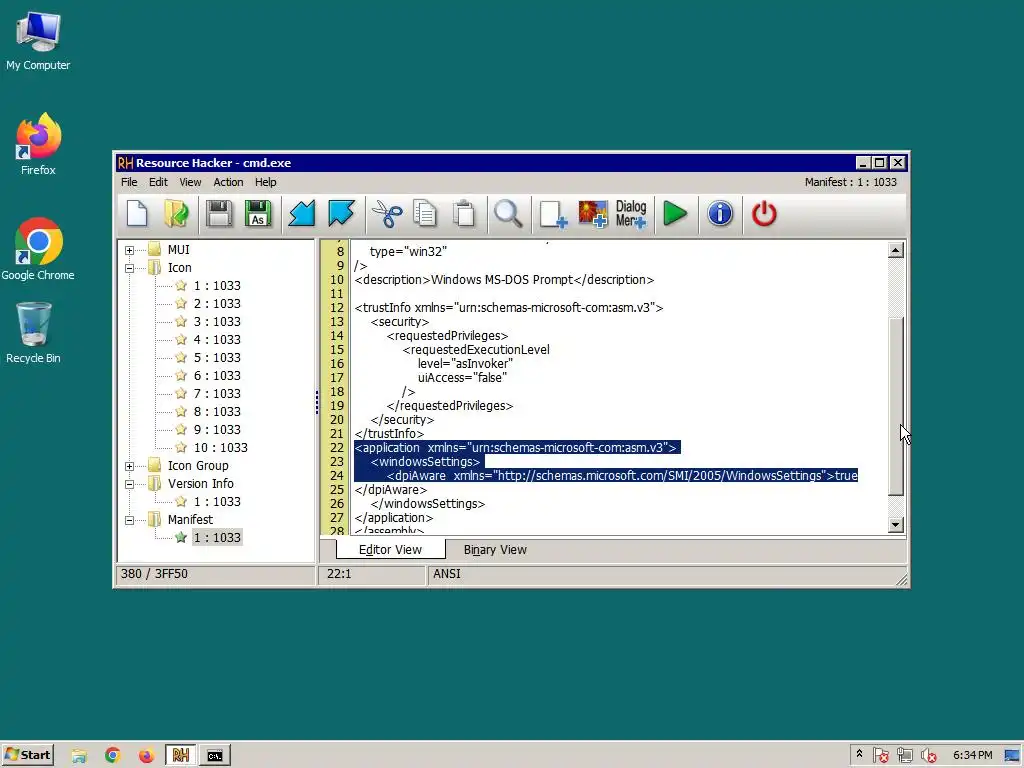Collapse the Icon tree node
This screenshot has height=768, width=1024.
[x=129, y=268]
